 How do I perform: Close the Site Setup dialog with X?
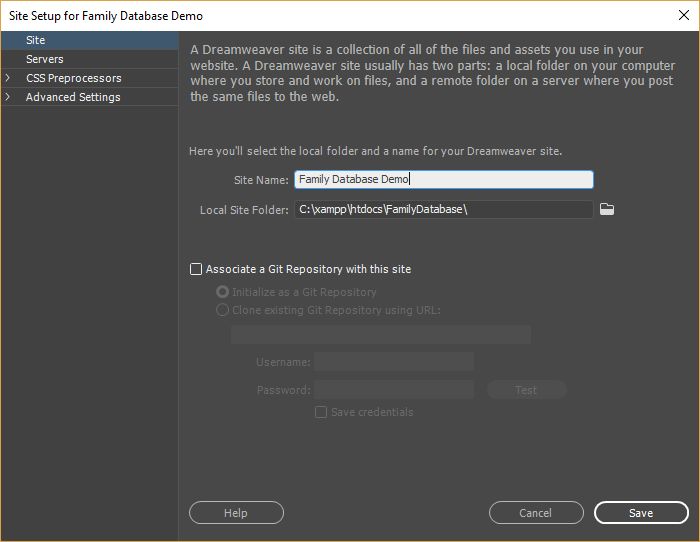click(x=683, y=15)
